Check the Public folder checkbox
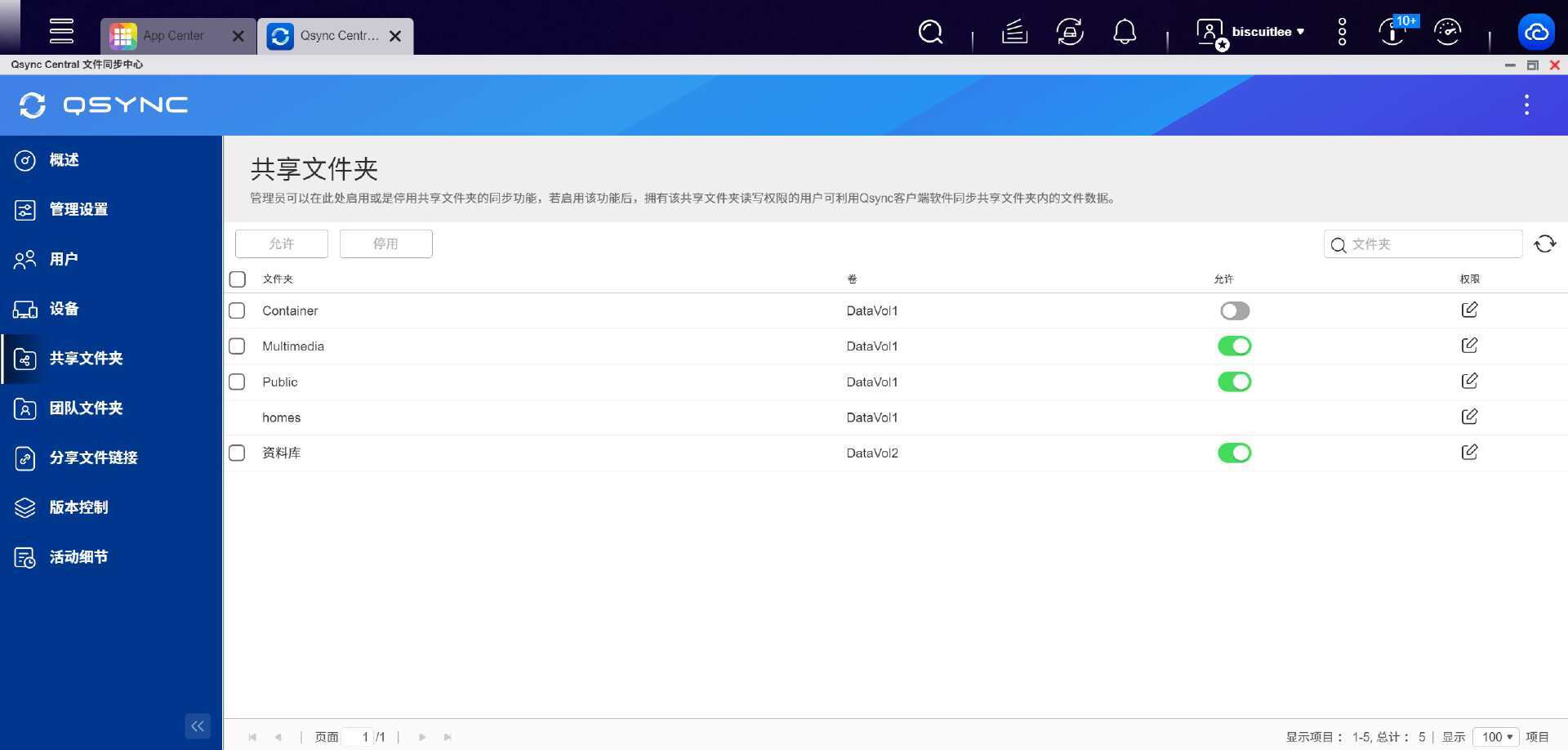 point(237,382)
